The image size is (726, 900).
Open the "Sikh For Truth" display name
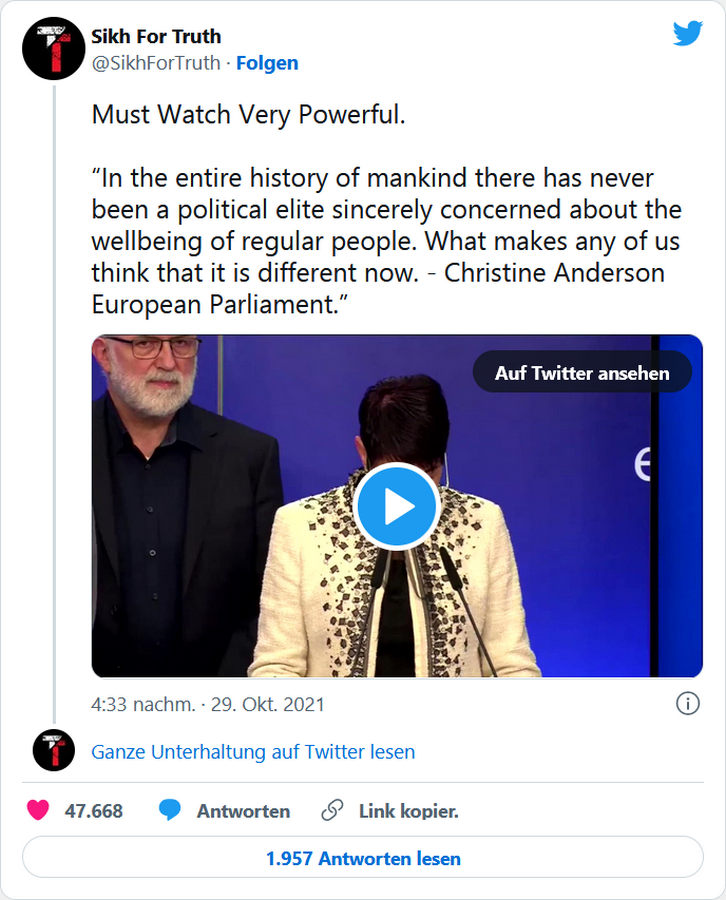tap(156, 37)
